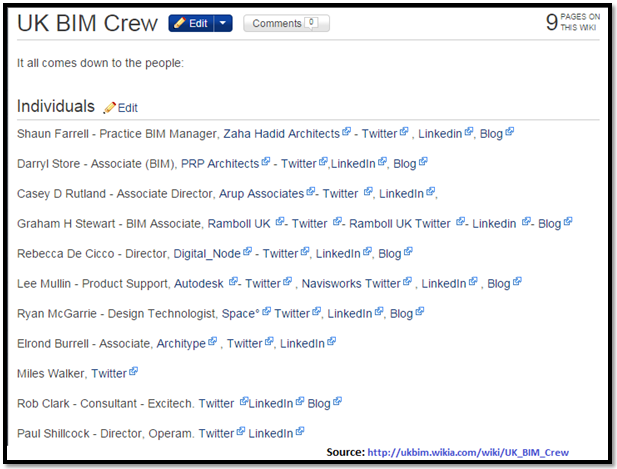The height and width of the screenshot is (469, 617).
Task: Open Rob Clark's Blog link
Action: click(319, 403)
